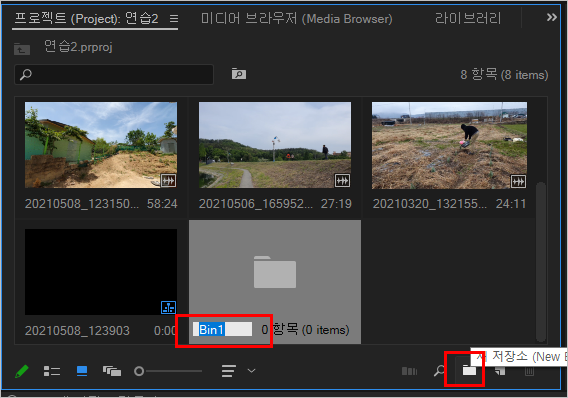This screenshot has height=398, width=568.
Task: Click the Bin1 folder icon
Action: [275, 272]
